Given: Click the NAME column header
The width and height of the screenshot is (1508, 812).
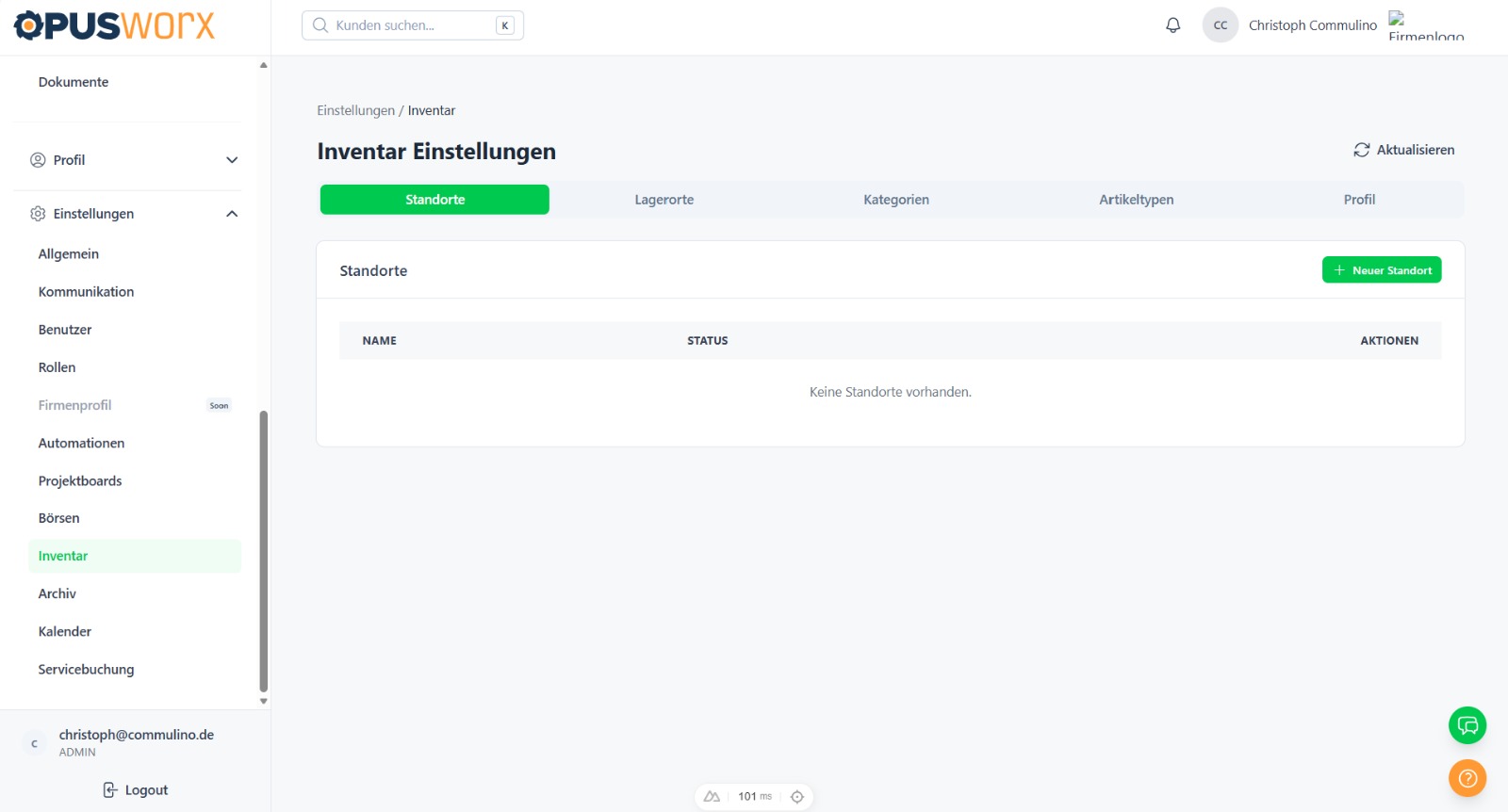Looking at the screenshot, I should 379,341.
